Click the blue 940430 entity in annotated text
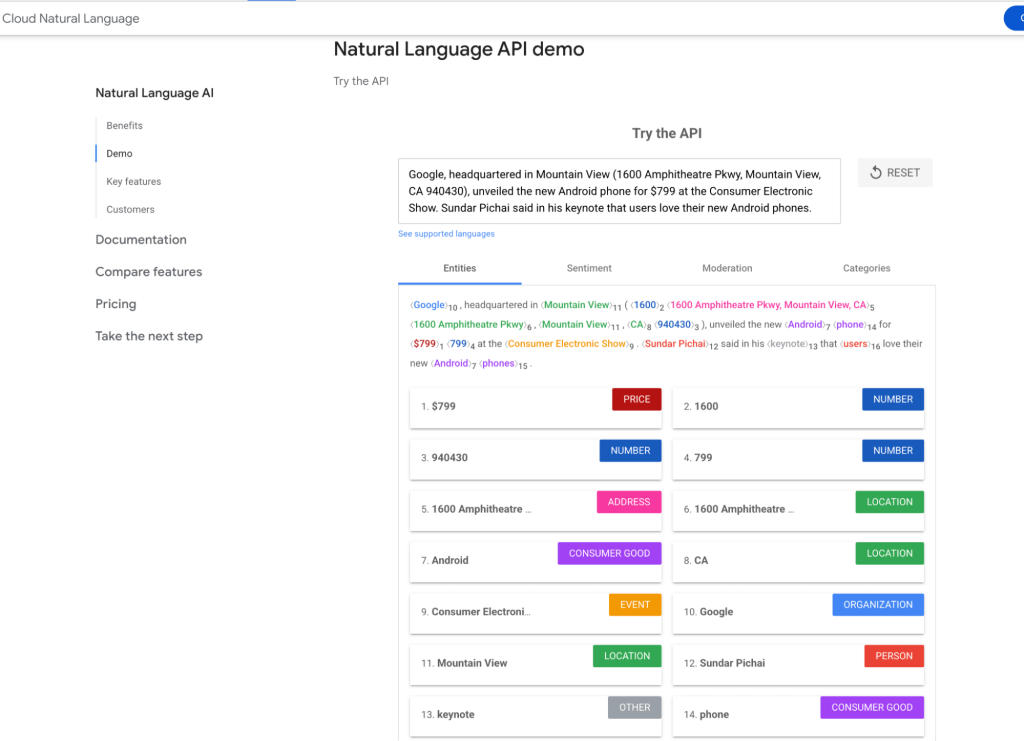Viewport: 1024px width, 741px height. point(674,324)
